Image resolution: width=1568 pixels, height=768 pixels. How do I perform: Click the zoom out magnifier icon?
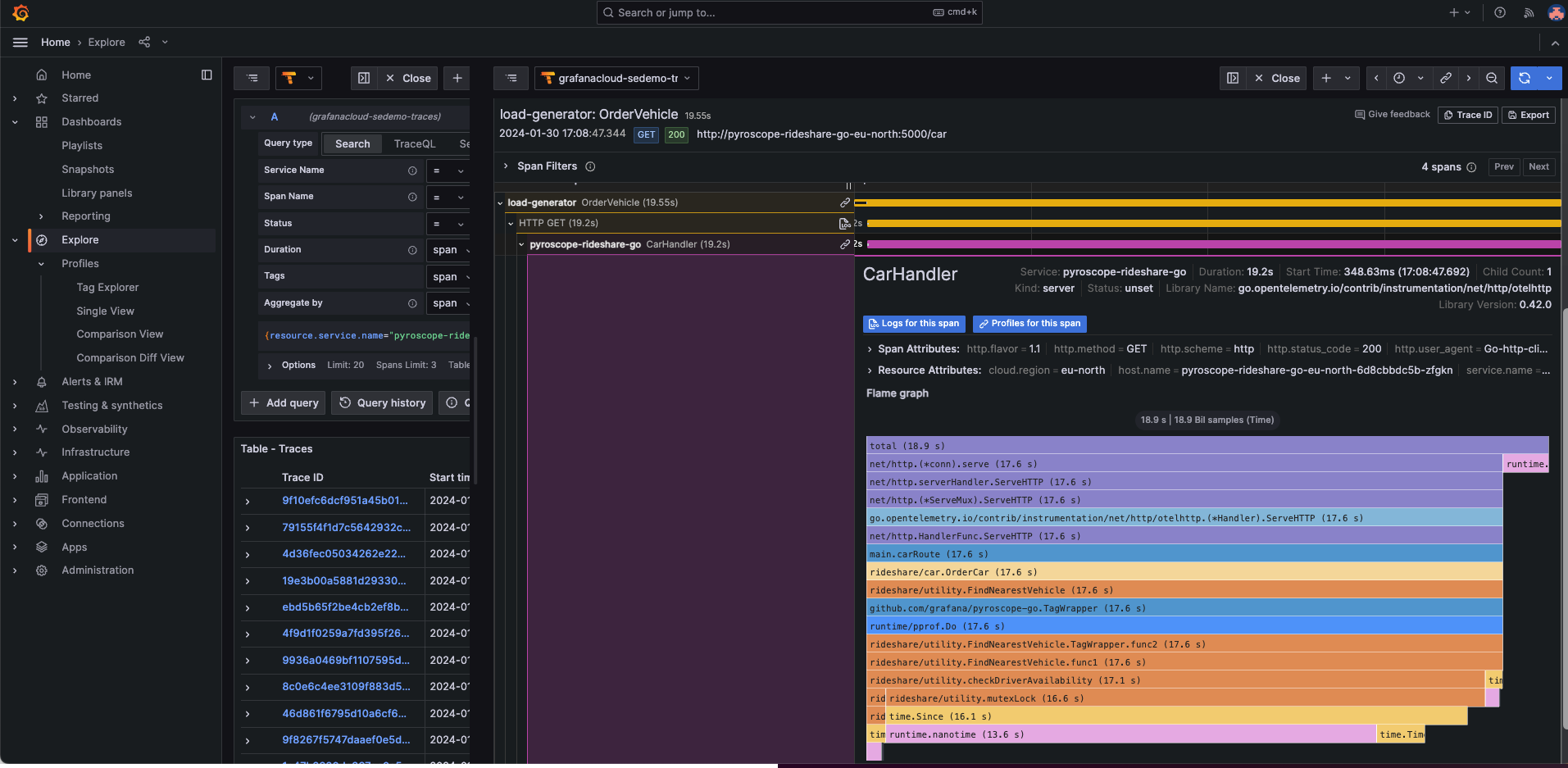1491,78
